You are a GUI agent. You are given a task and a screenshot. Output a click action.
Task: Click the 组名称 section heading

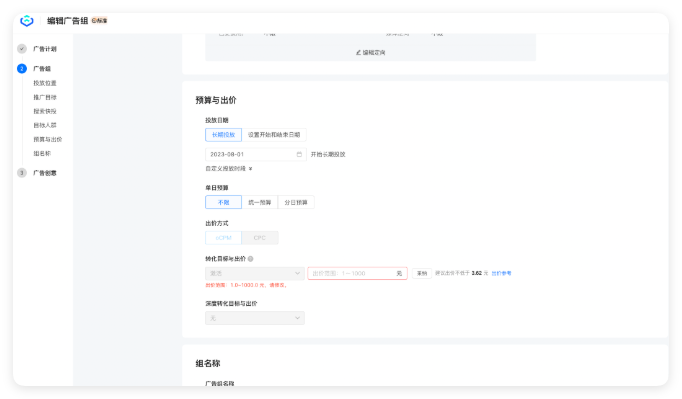click(208, 363)
